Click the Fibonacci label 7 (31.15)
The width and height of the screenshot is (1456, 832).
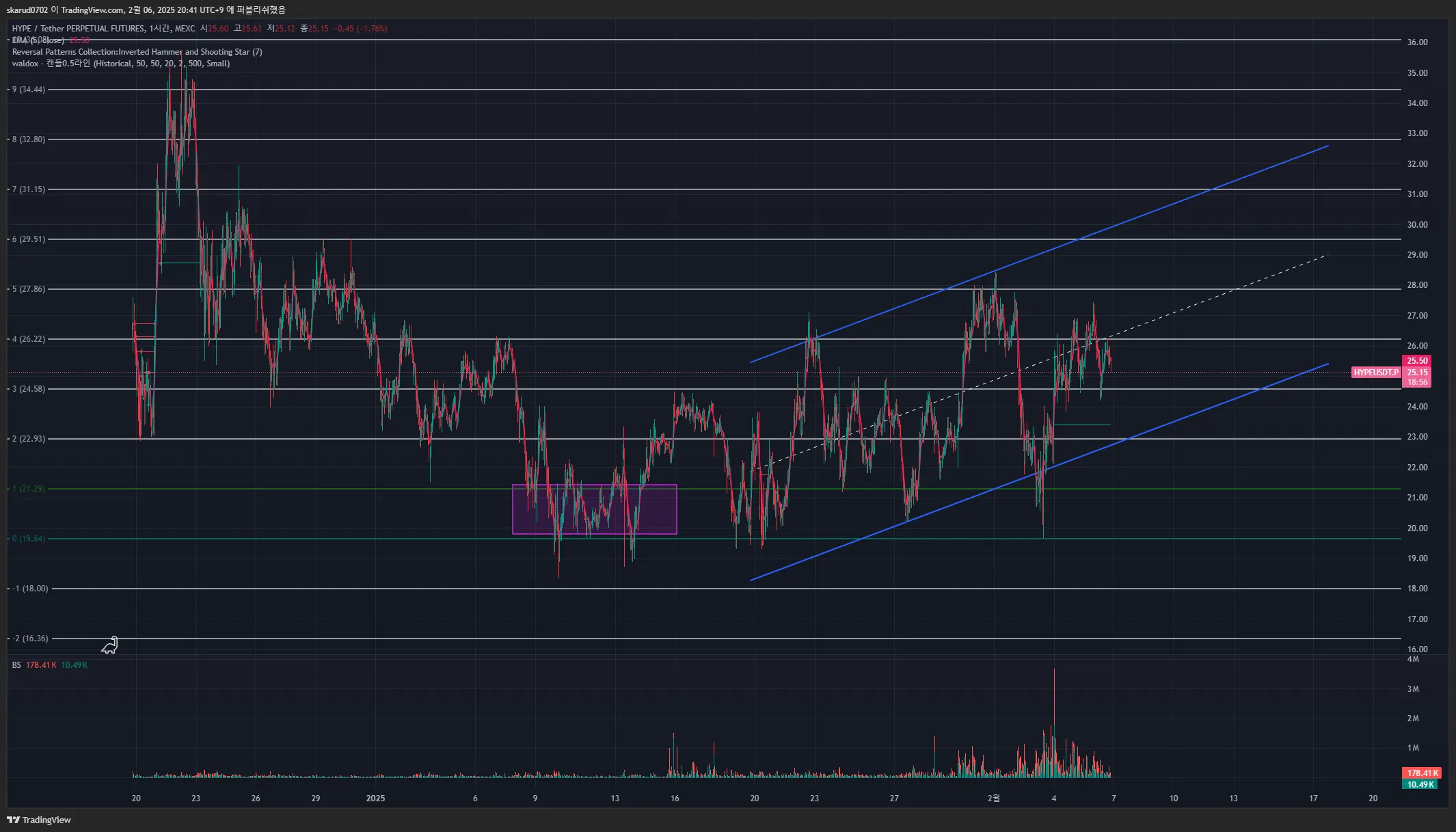pyautogui.click(x=29, y=189)
